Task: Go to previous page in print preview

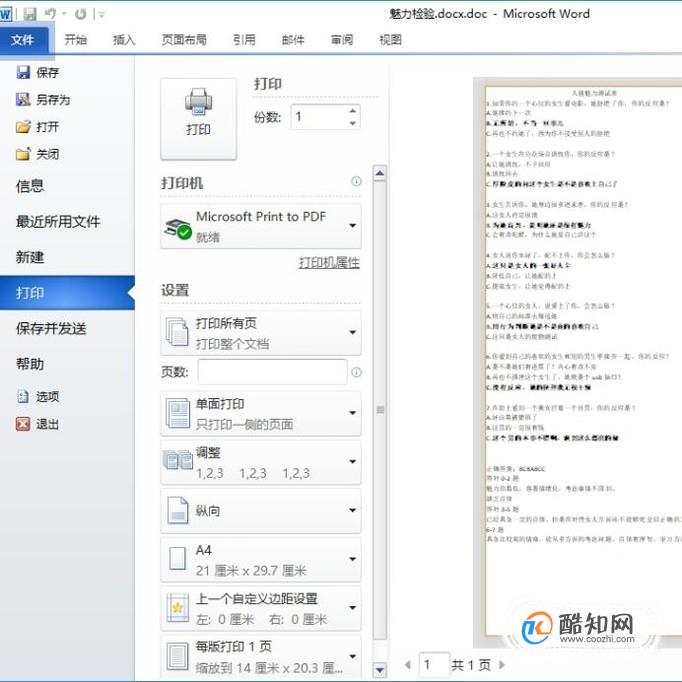Action: pos(408,665)
